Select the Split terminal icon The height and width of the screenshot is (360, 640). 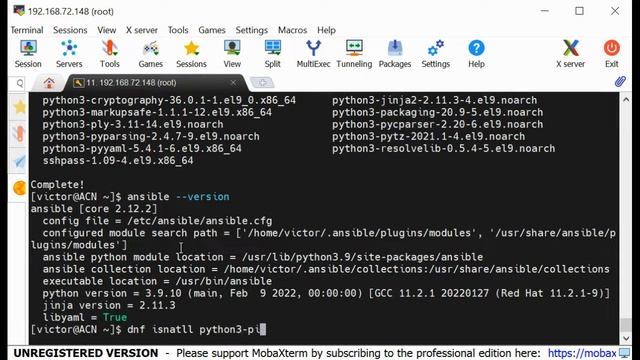272,54
